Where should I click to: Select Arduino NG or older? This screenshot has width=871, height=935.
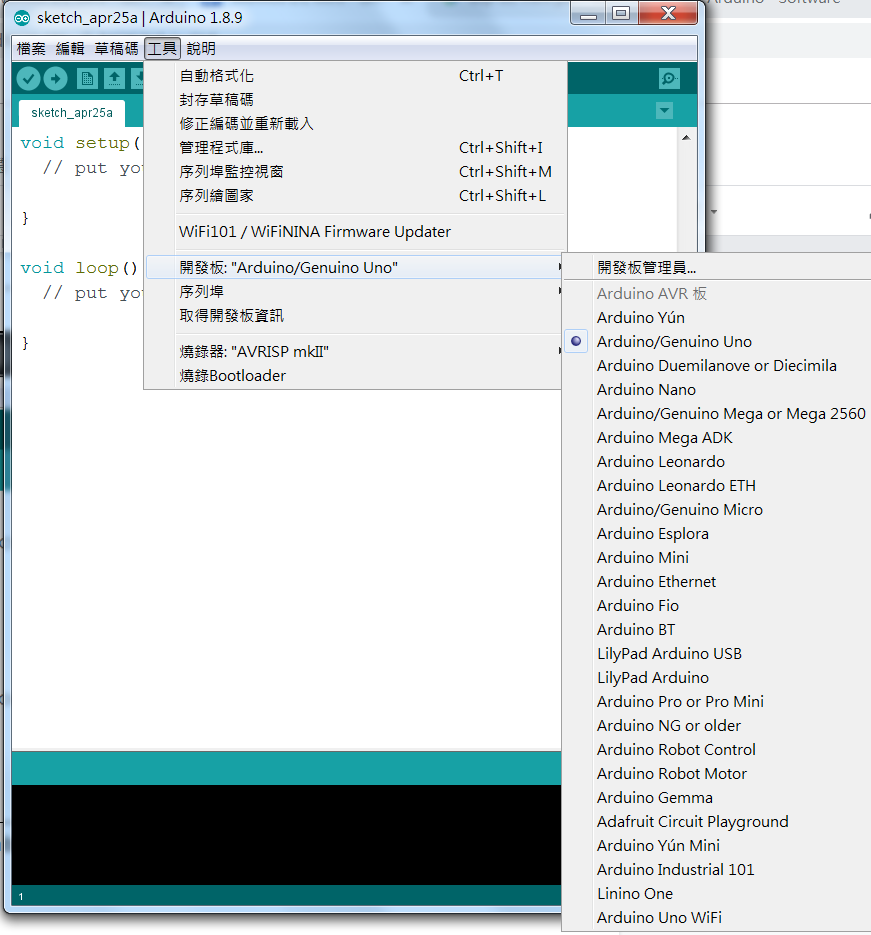(x=717, y=726)
